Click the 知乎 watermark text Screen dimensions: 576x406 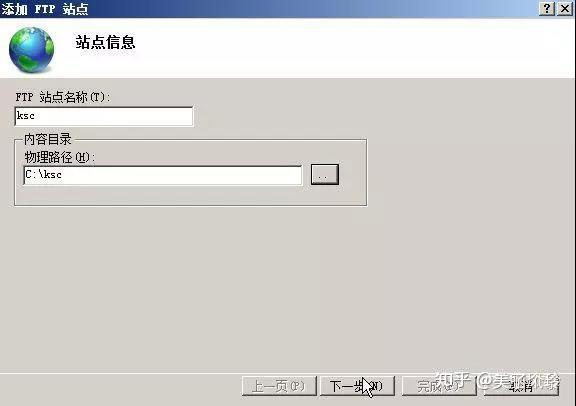point(453,381)
